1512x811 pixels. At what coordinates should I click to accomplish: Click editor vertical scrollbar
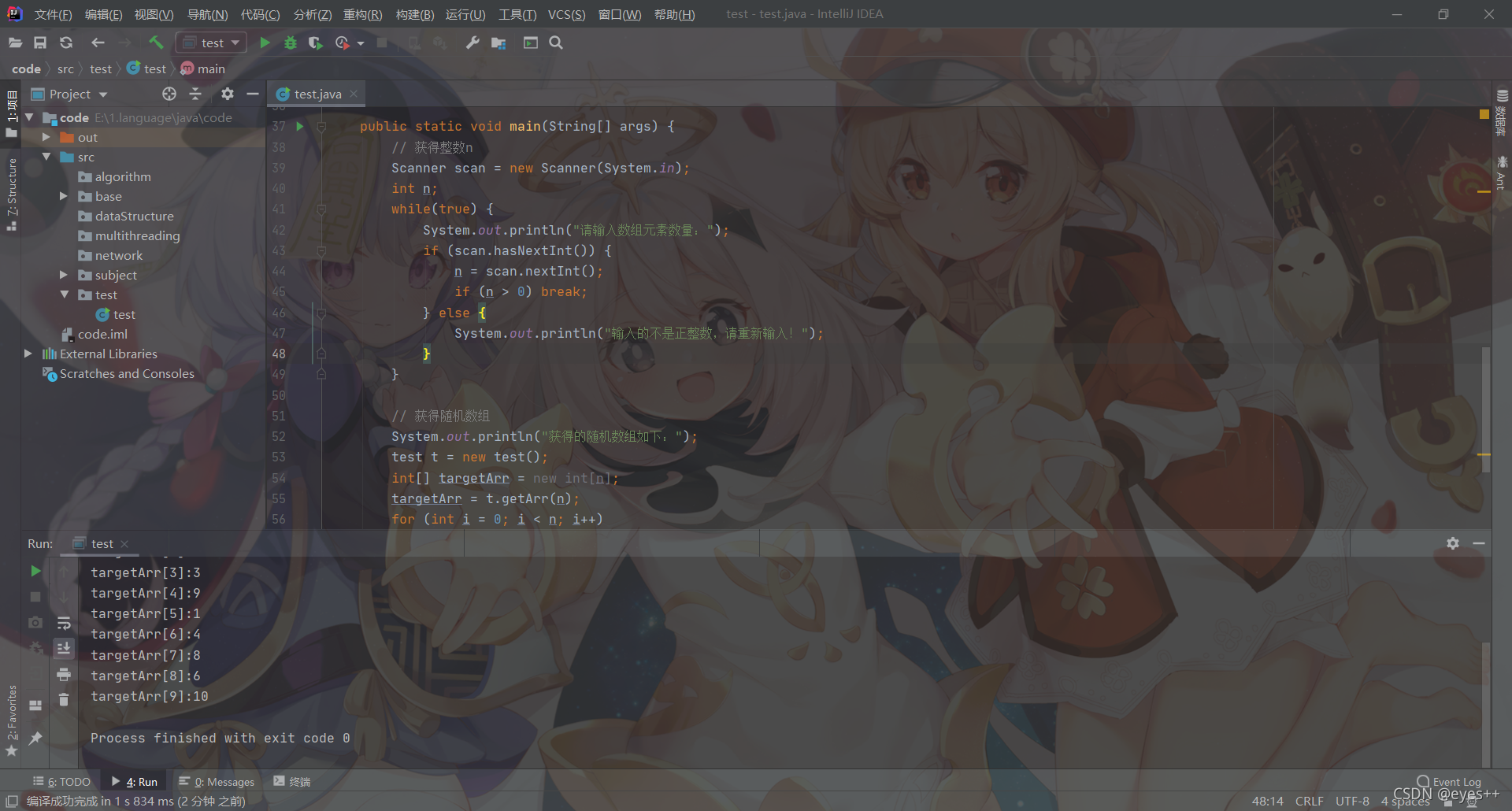pos(1486,409)
